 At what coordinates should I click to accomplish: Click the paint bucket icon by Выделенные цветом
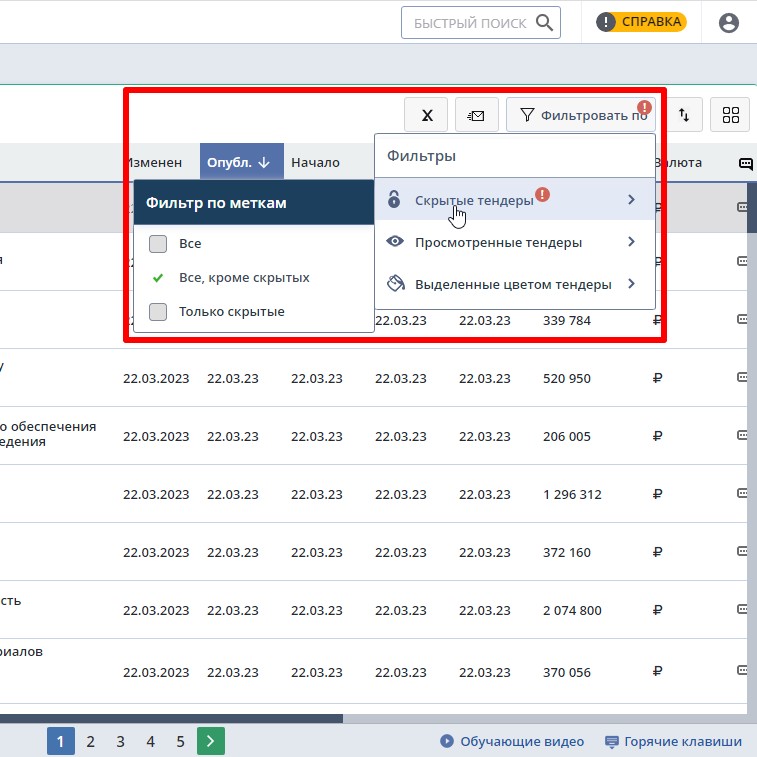pos(395,283)
